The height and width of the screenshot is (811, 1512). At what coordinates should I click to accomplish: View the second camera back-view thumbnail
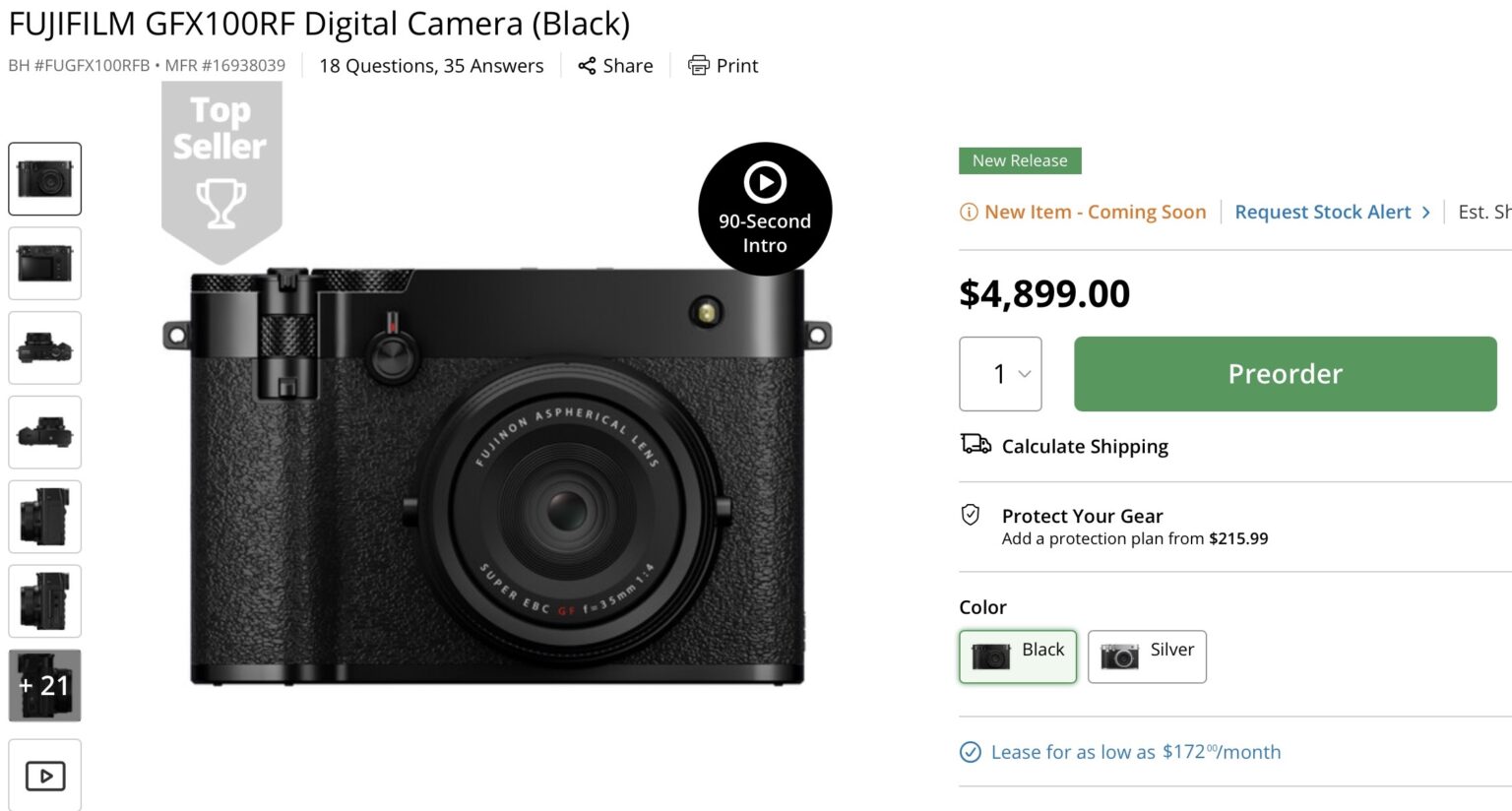click(x=45, y=264)
